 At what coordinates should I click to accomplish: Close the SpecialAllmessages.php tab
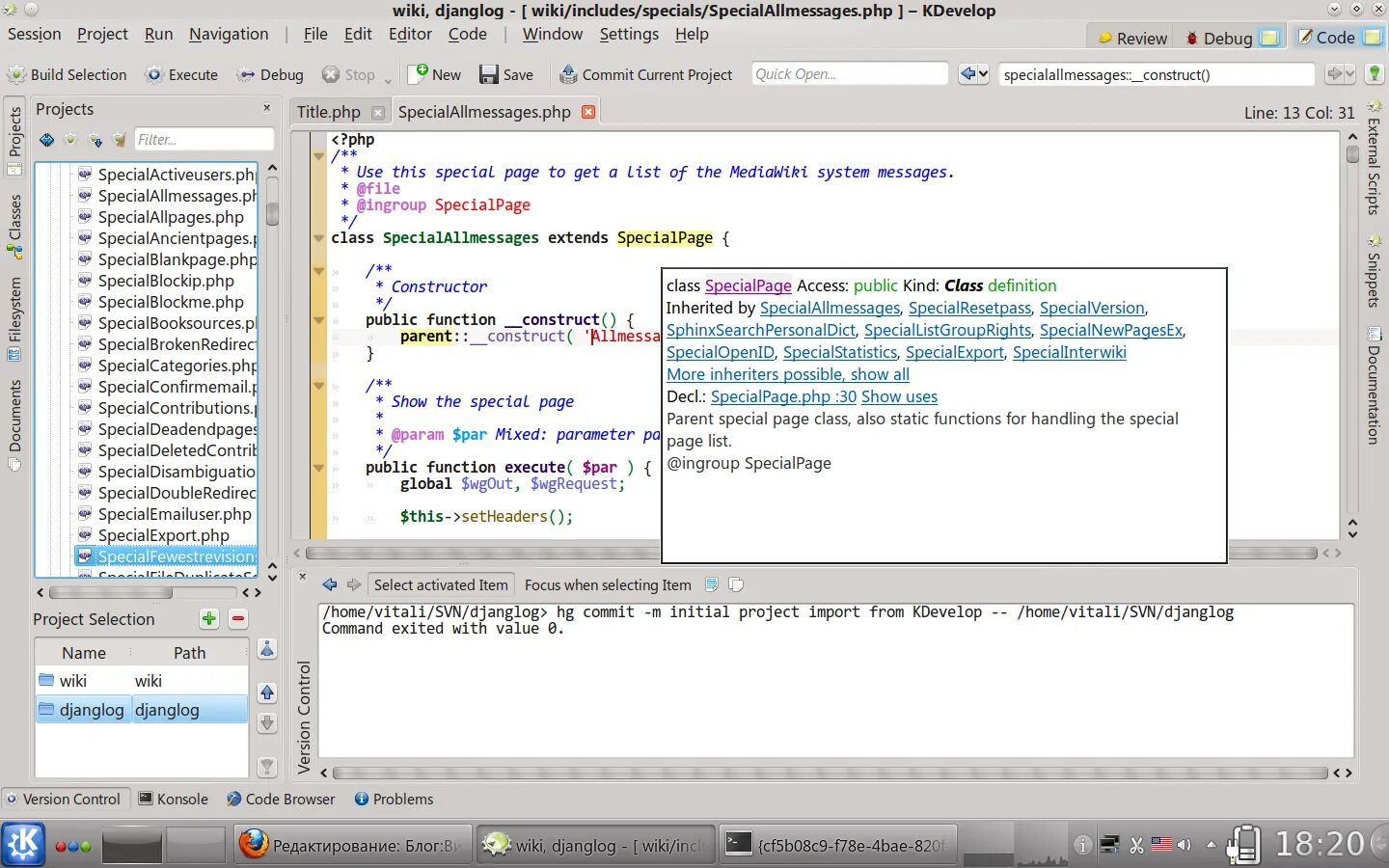pos(588,112)
